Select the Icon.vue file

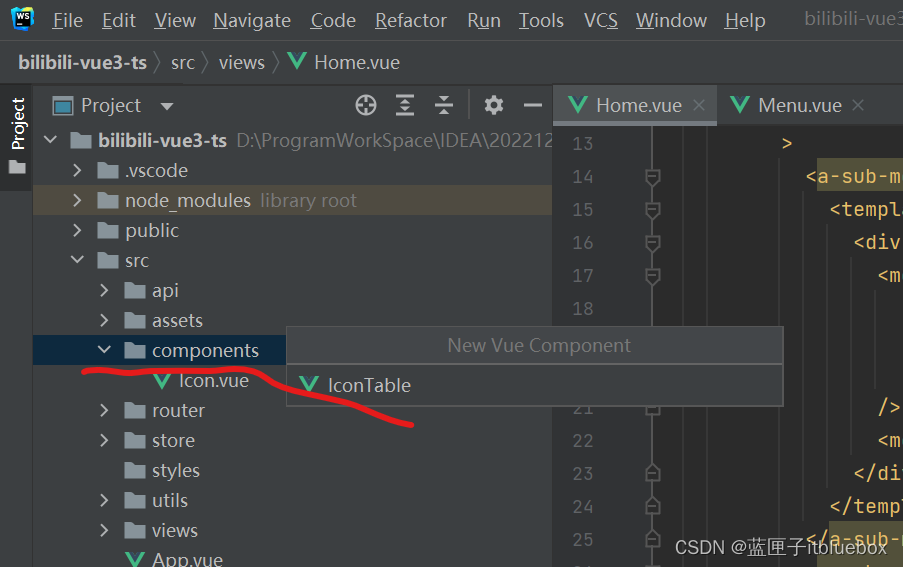coord(213,381)
